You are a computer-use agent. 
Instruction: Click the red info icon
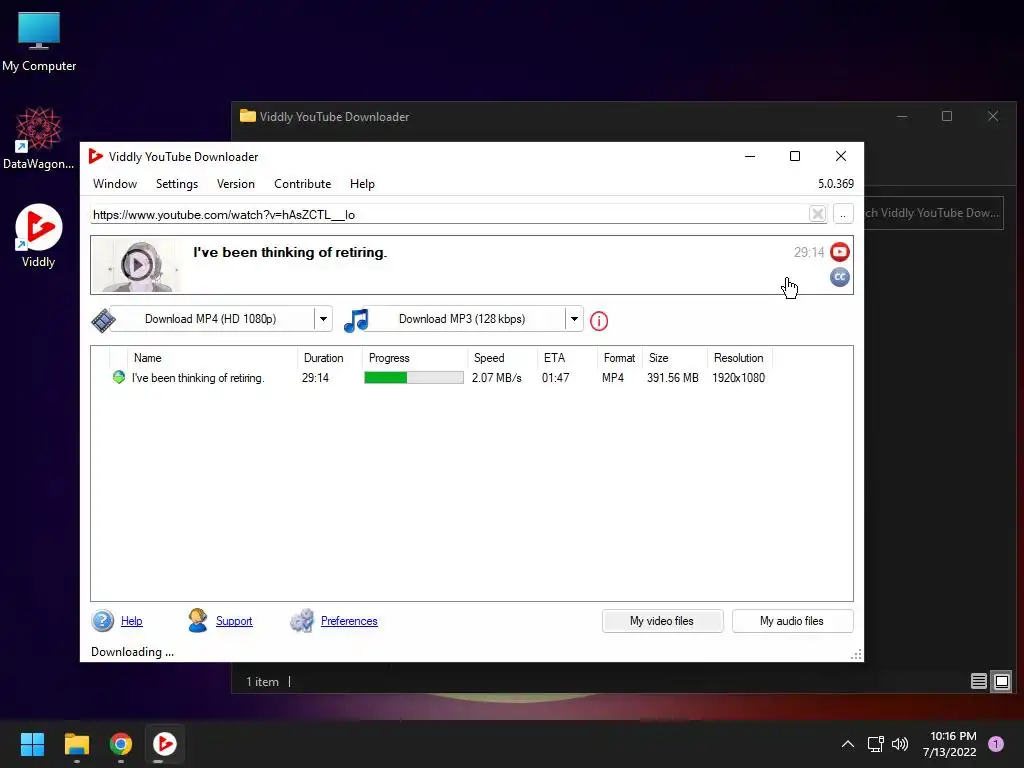[599, 321]
